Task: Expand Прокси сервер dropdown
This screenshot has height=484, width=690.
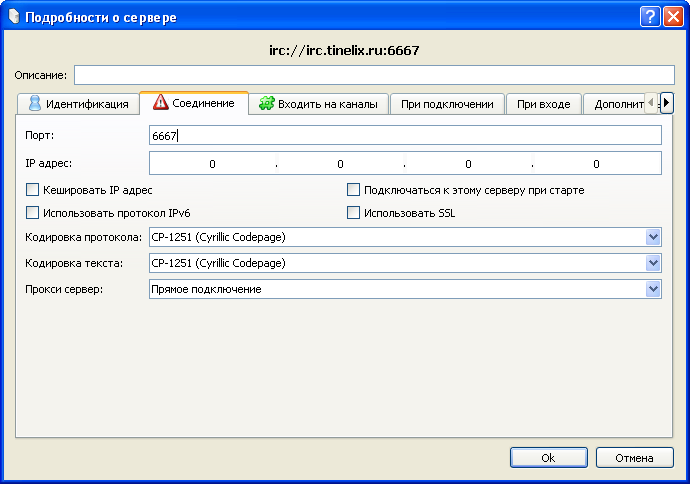Action: pos(653,289)
